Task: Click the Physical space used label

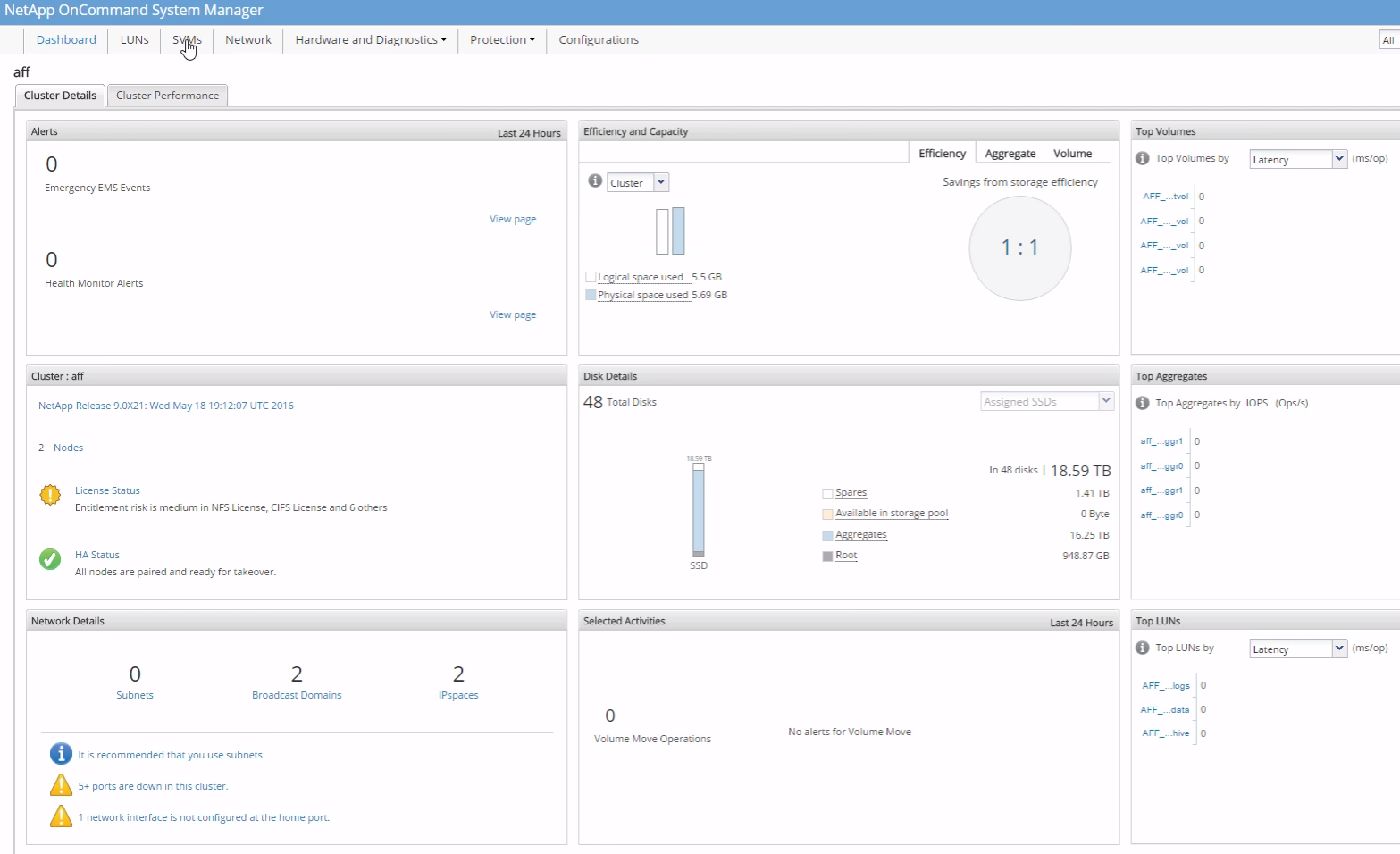Action: click(x=643, y=295)
